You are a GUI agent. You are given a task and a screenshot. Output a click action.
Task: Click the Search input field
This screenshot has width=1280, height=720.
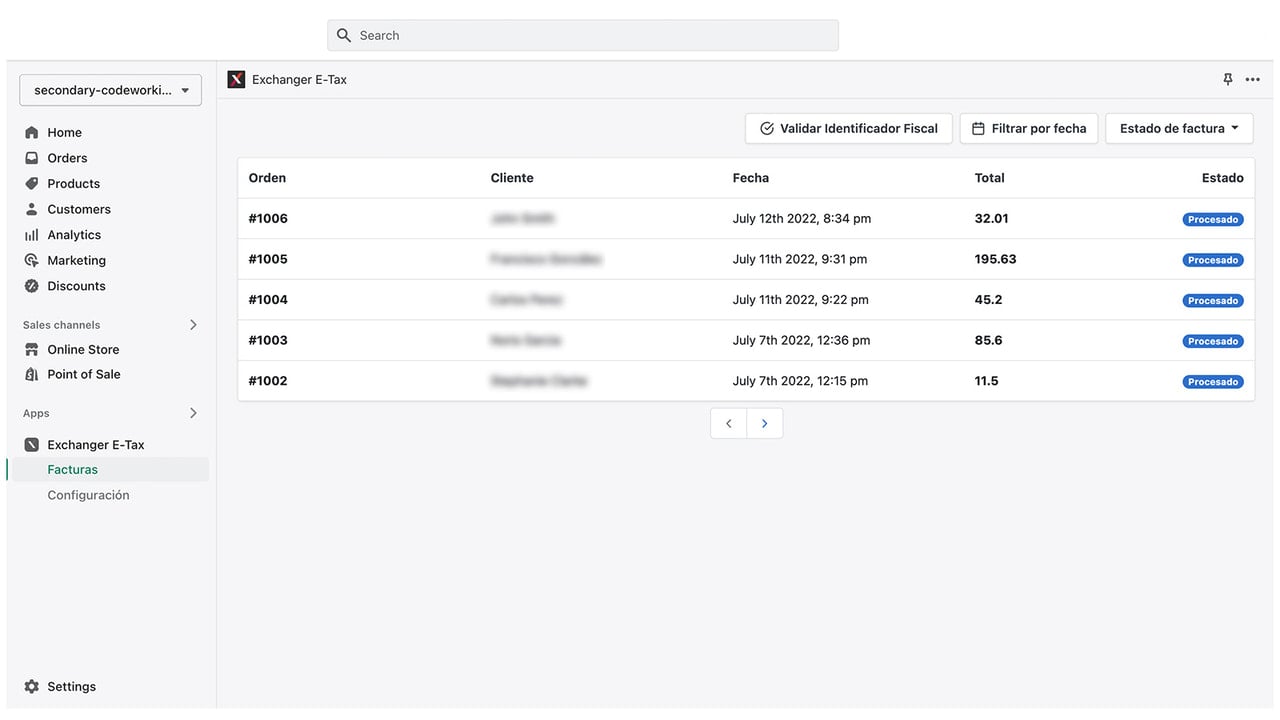coord(583,35)
